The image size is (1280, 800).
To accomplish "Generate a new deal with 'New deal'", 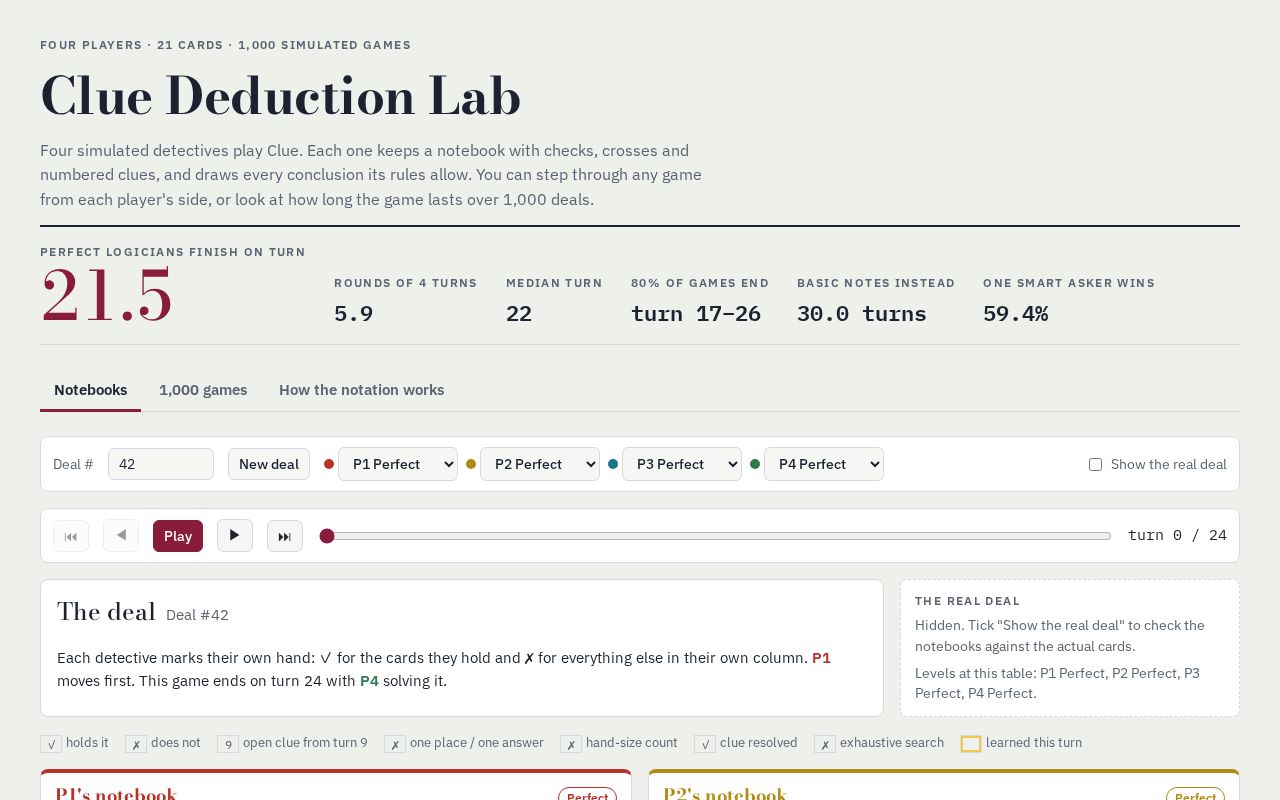I will pos(269,464).
